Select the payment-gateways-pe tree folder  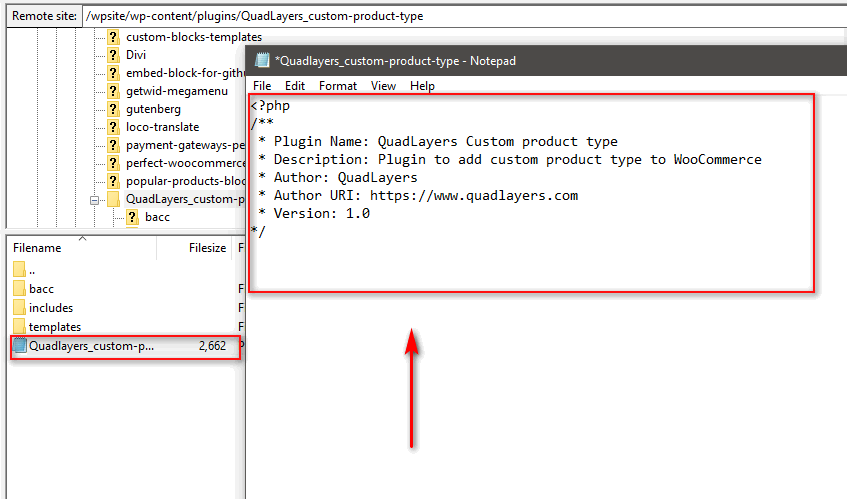[185, 145]
